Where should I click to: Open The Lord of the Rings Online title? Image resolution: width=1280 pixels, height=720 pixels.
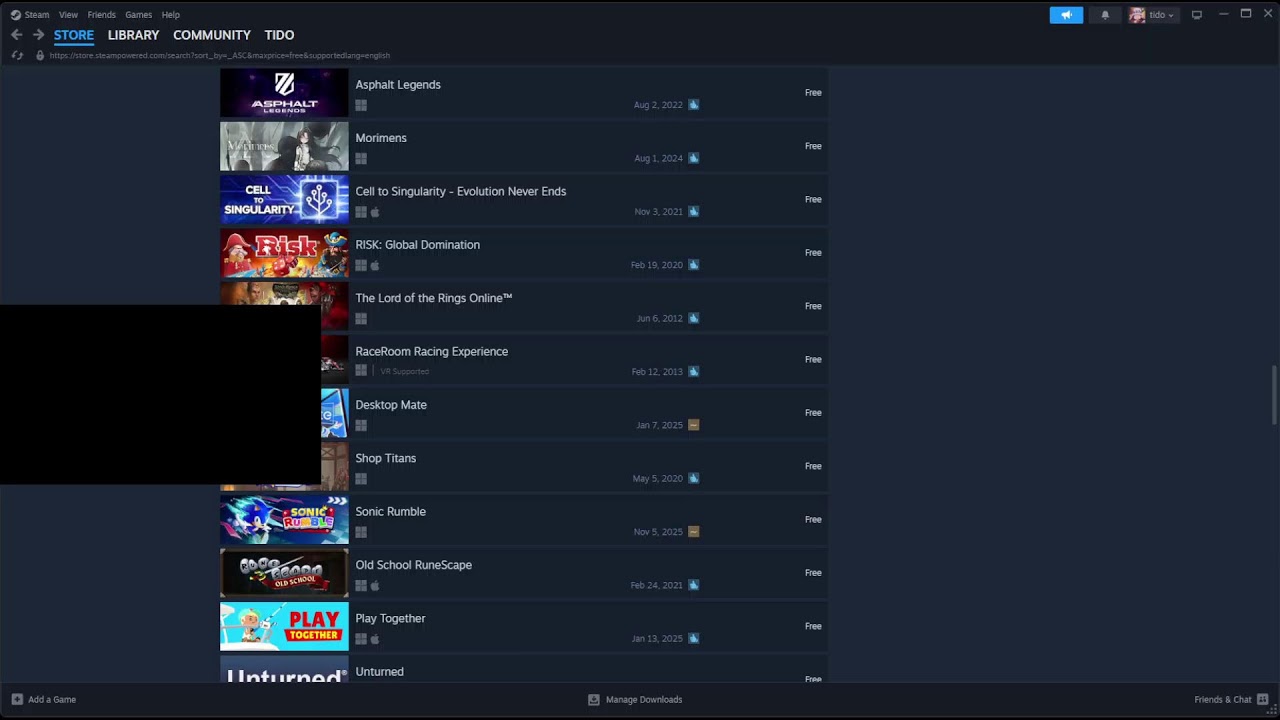[434, 298]
